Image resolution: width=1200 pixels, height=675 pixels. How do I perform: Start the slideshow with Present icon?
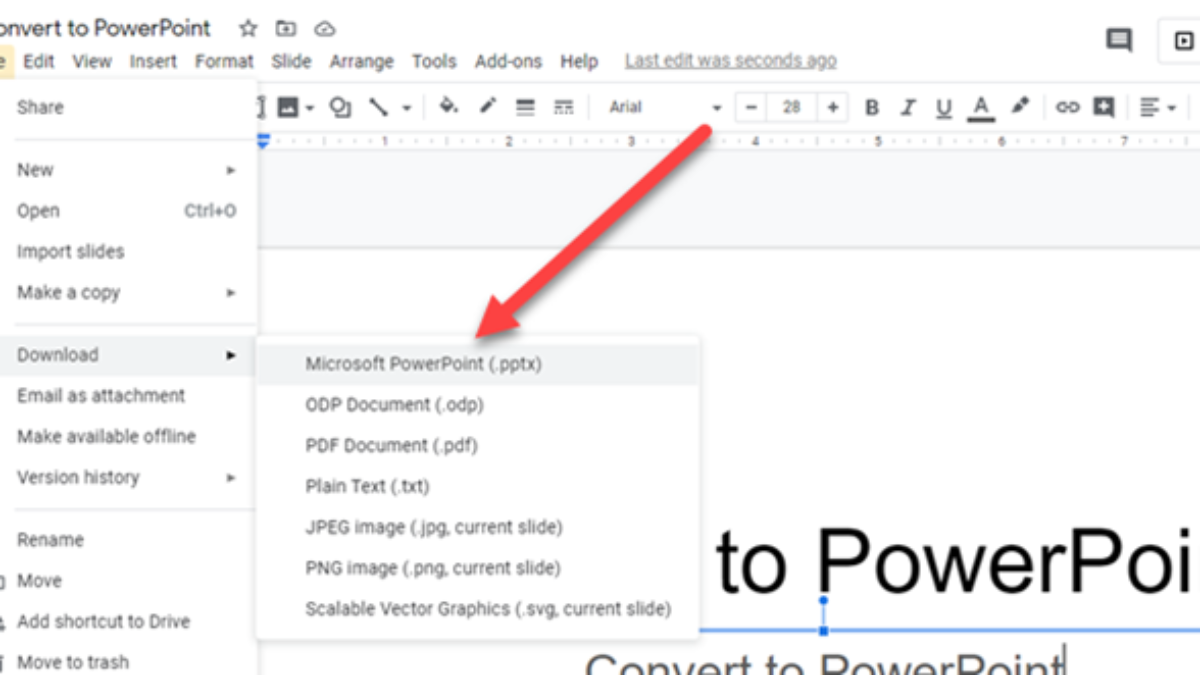[x=1183, y=41]
